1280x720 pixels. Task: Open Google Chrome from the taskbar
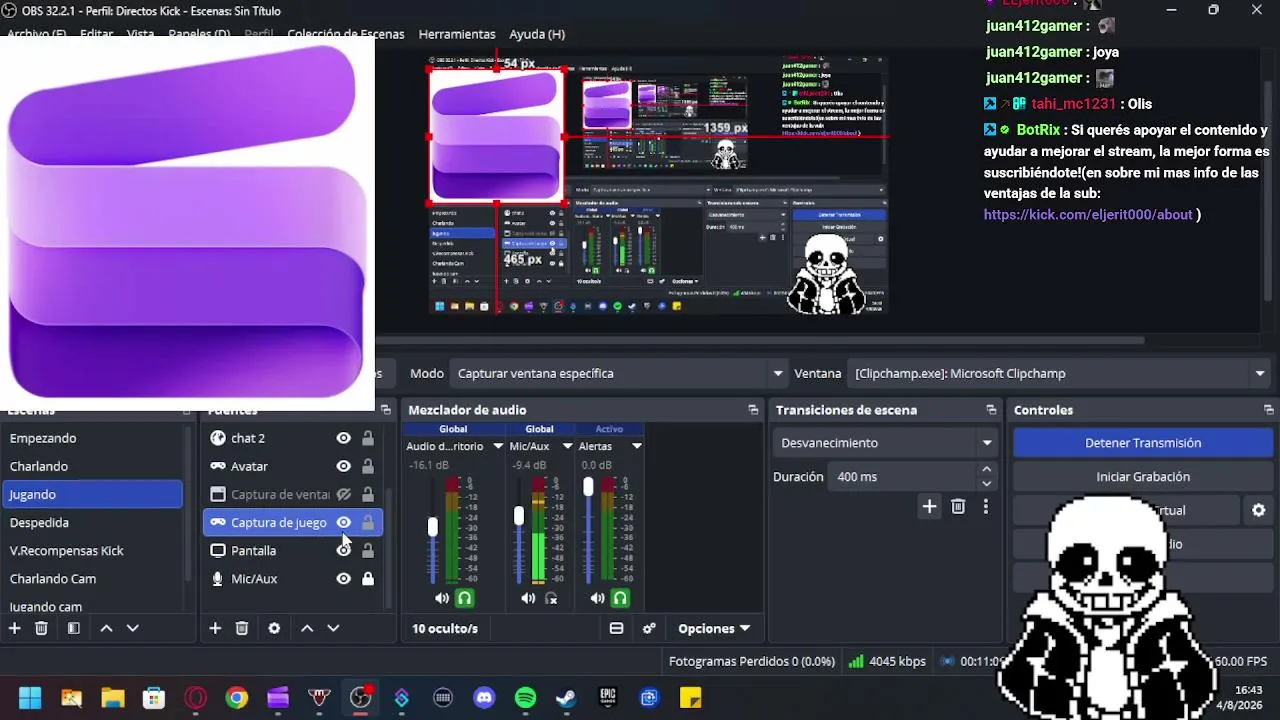[236, 697]
